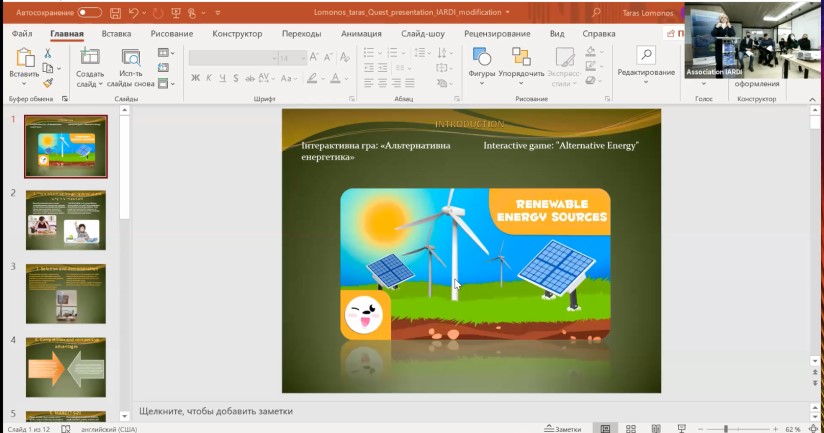Toggle Bold (Ж) formatting
Viewport: 824px width, 433px height.
click(x=195, y=78)
